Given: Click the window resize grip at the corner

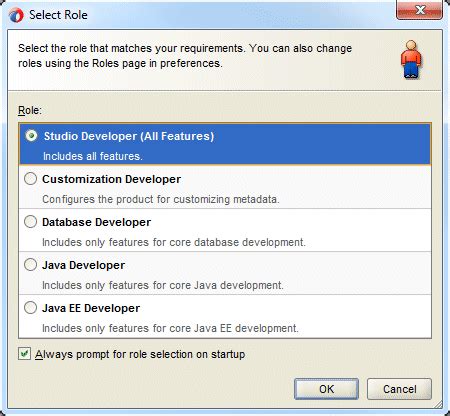Looking at the screenshot, I should click(x=438, y=404).
